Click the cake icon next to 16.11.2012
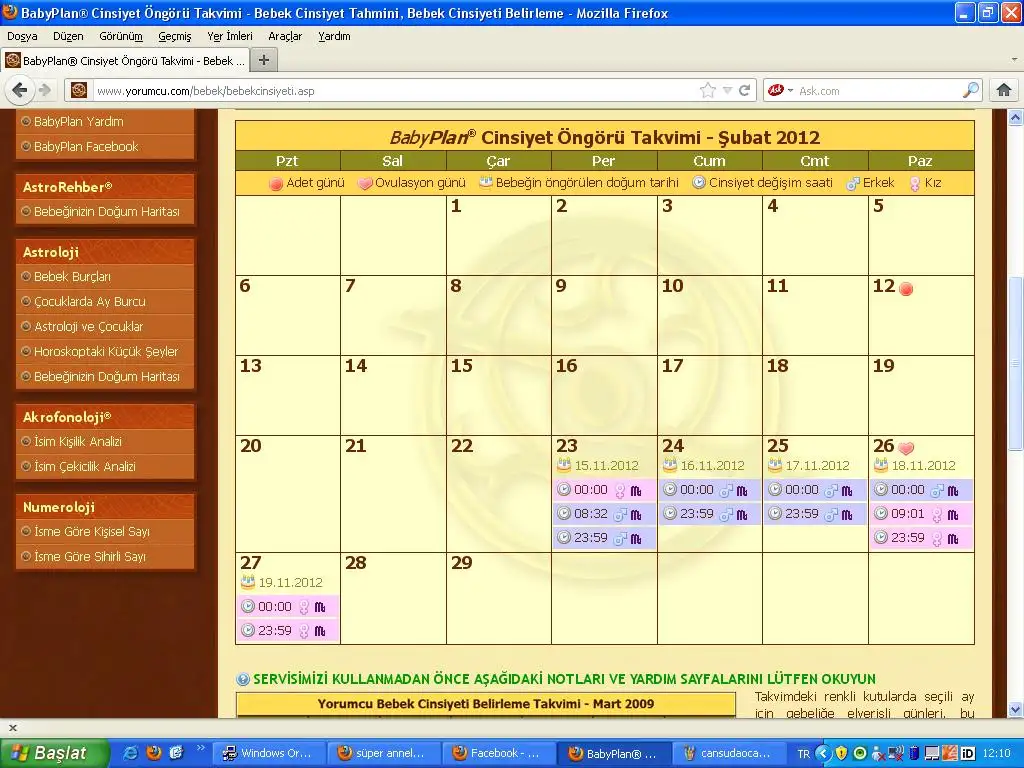Viewport: 1024px width, 768px height. (x=669, y=465)
